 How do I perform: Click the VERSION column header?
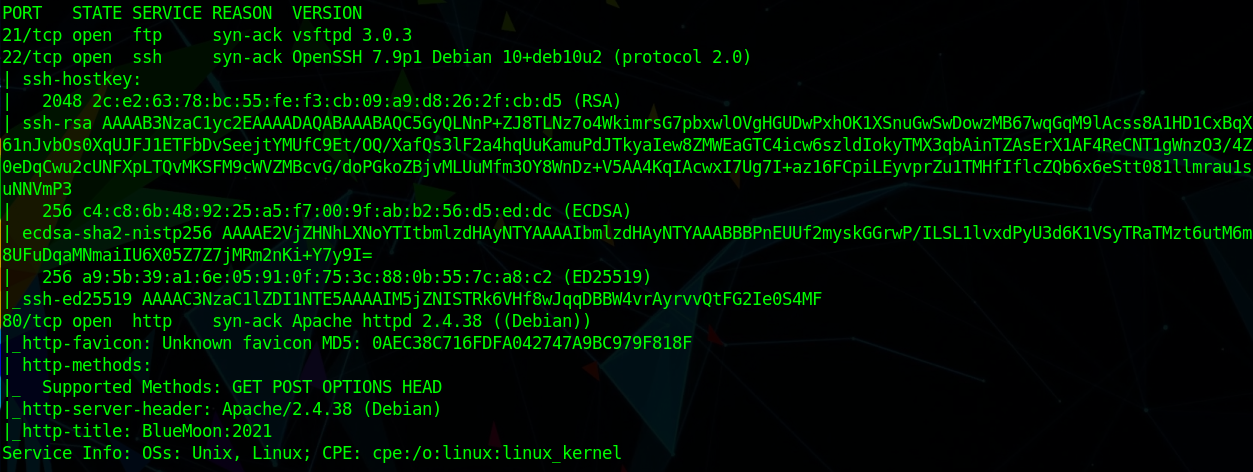coord(327,14)
